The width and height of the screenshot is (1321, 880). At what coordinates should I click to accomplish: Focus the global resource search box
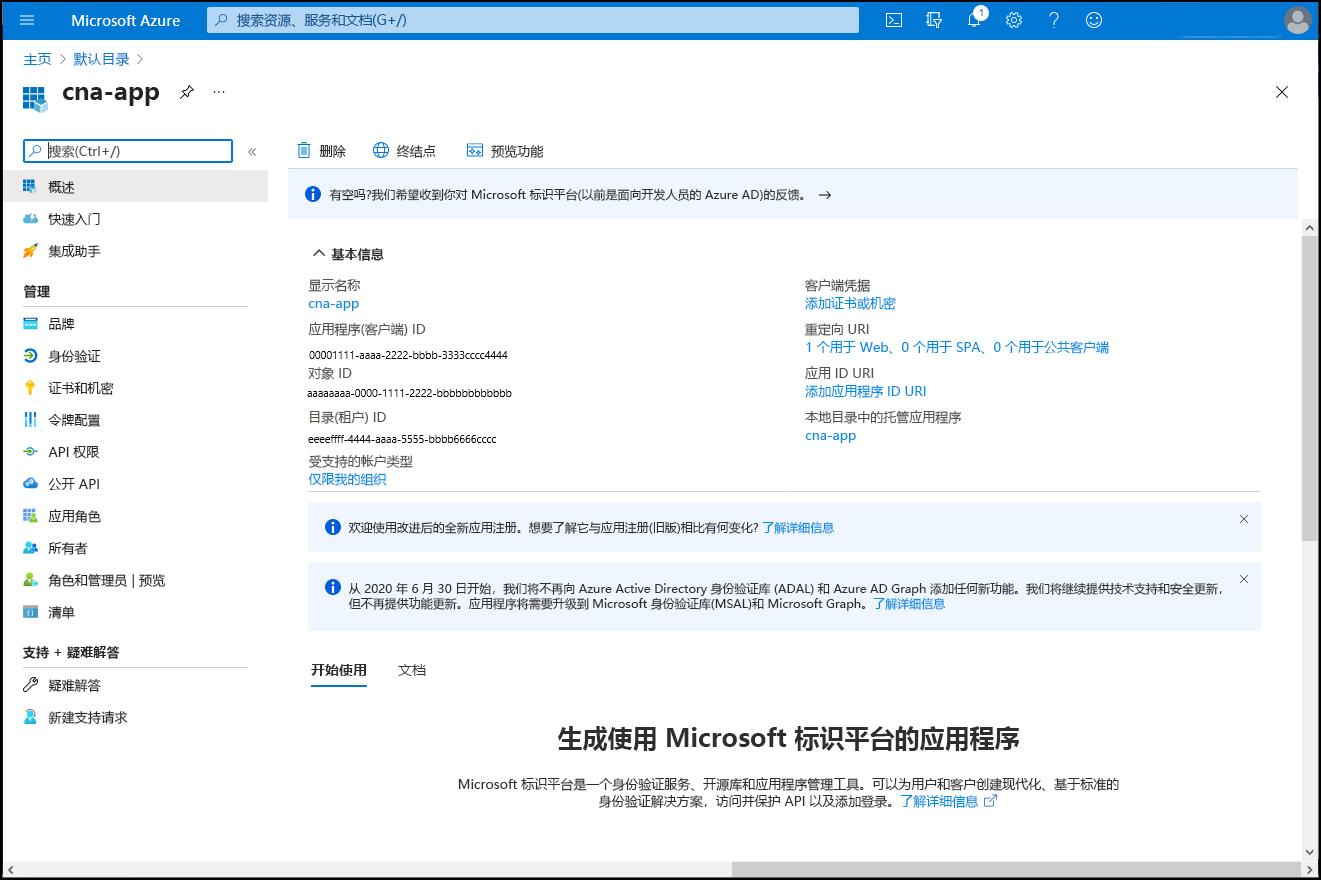coord(533,20)
